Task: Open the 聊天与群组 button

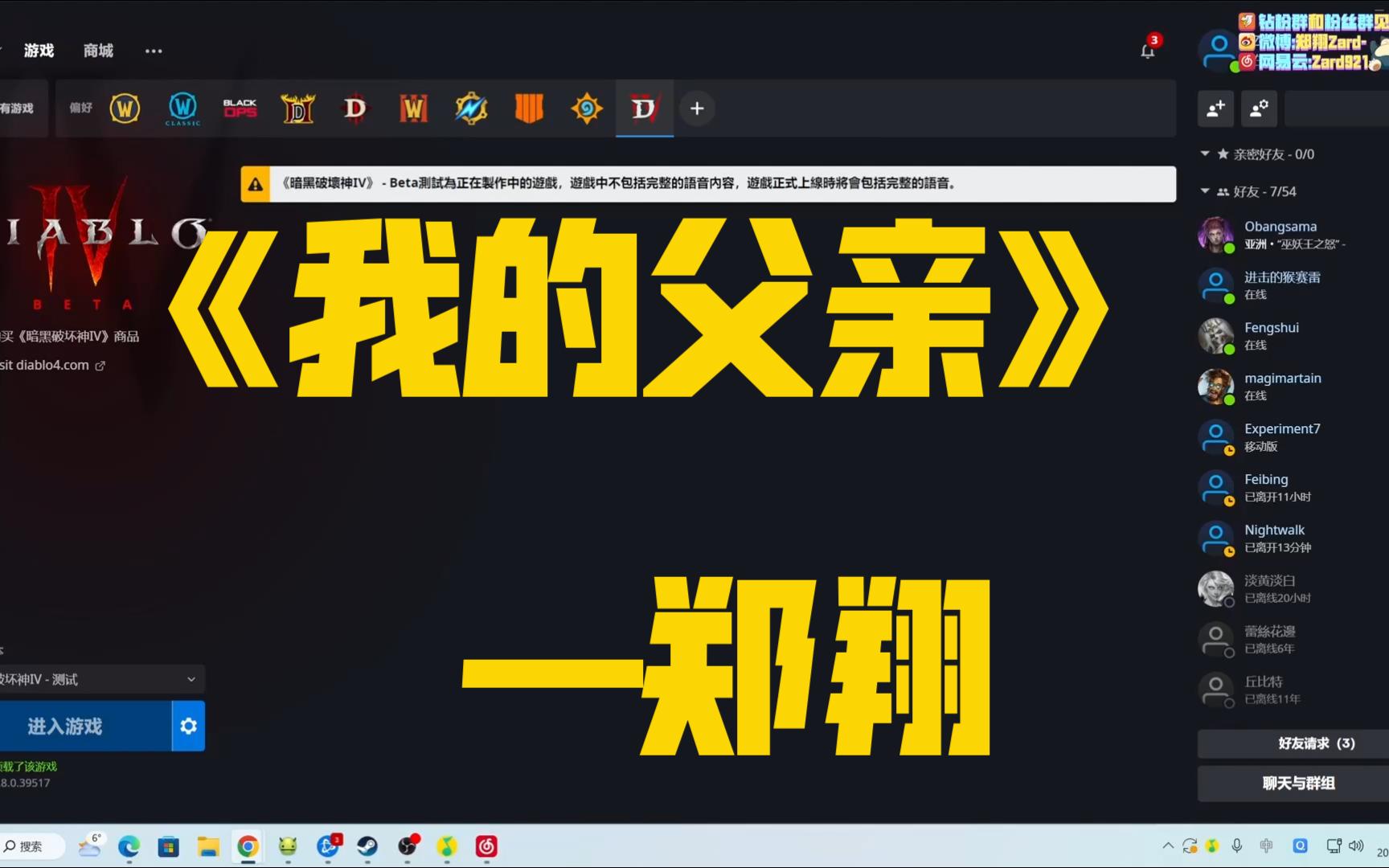Action: tap(1293, 783)
